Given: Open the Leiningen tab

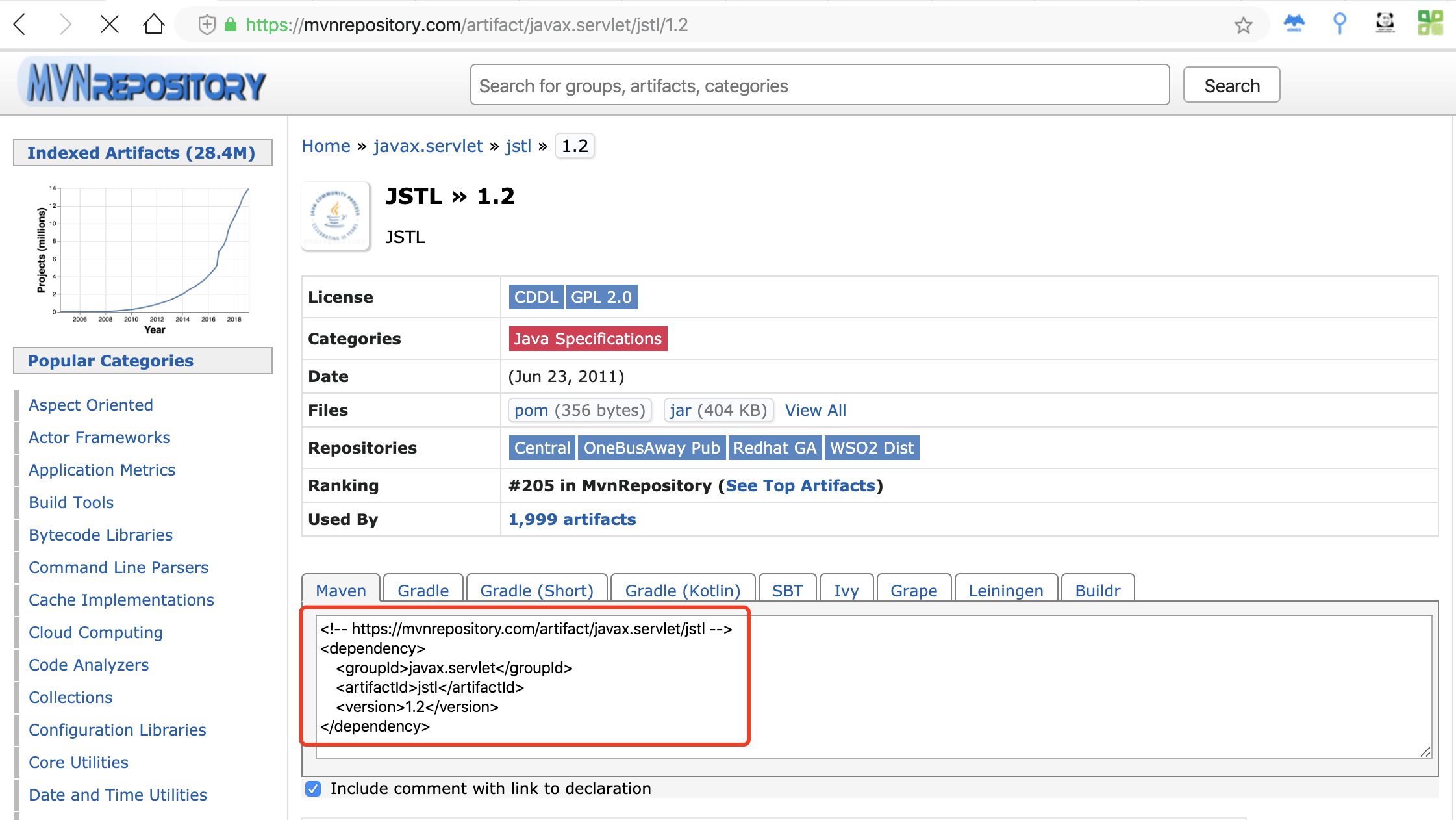Looking at the screenshot, I should coord(1005,590).
